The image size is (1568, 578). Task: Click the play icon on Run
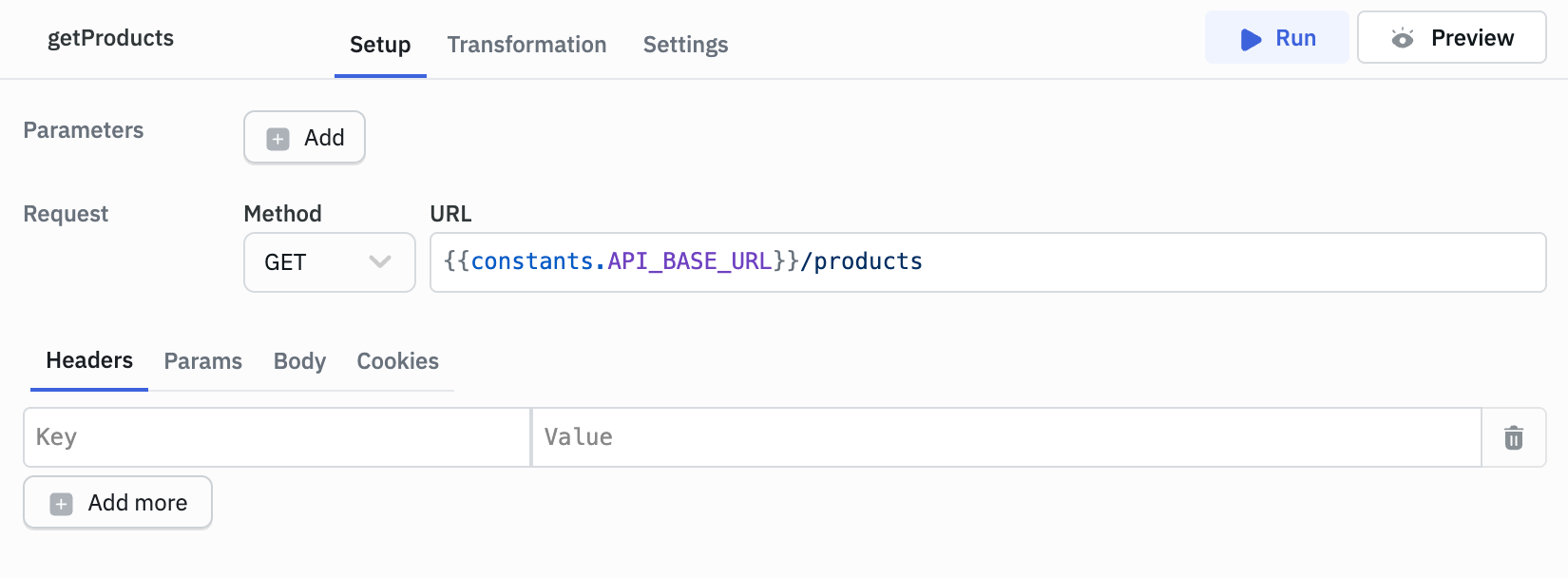click(x=1251, y=39)
